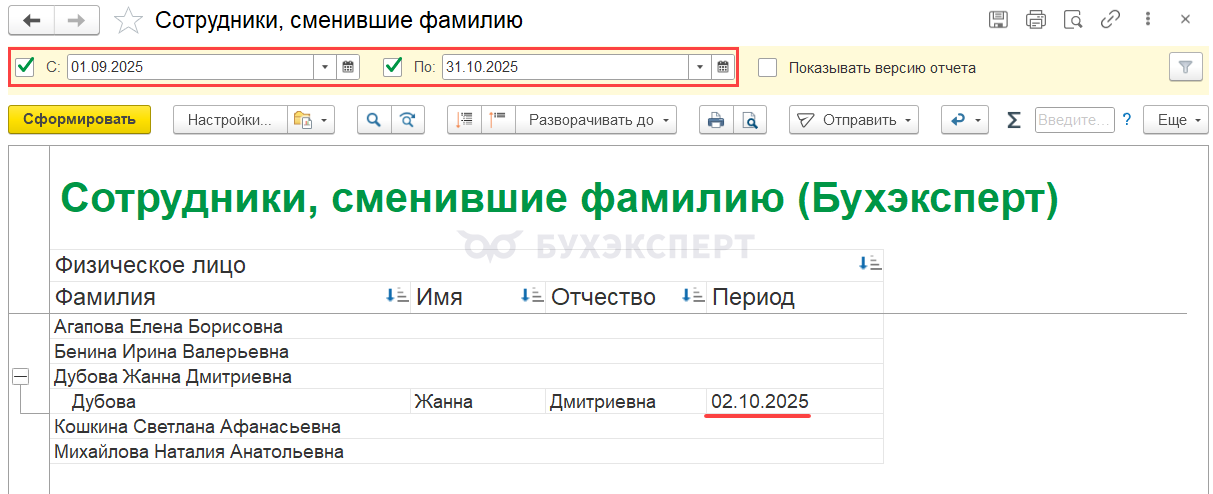Add report to favorites with star icon
The image size is (1213, 494).
pos(127,20)
